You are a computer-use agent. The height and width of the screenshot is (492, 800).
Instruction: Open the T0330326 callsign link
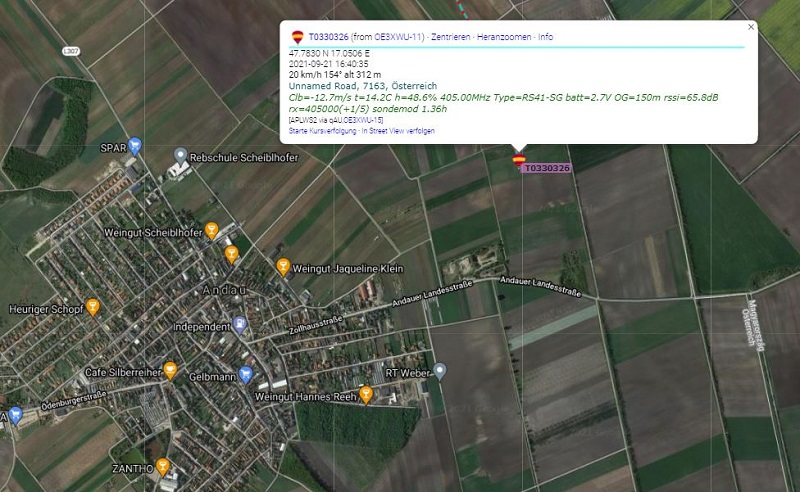click(x=329, y=37)
